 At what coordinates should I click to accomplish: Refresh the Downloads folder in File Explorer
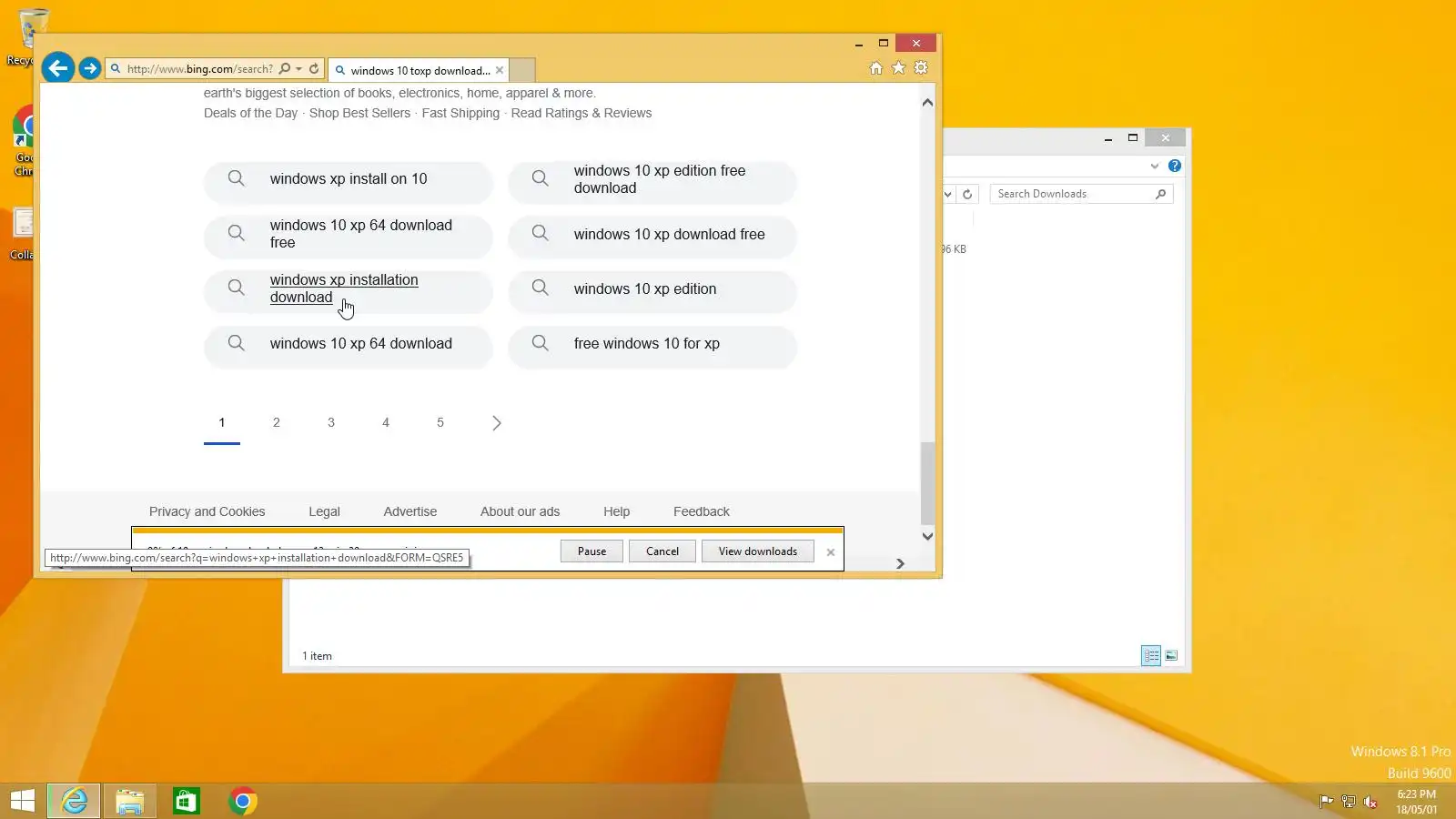pos(967,194)
